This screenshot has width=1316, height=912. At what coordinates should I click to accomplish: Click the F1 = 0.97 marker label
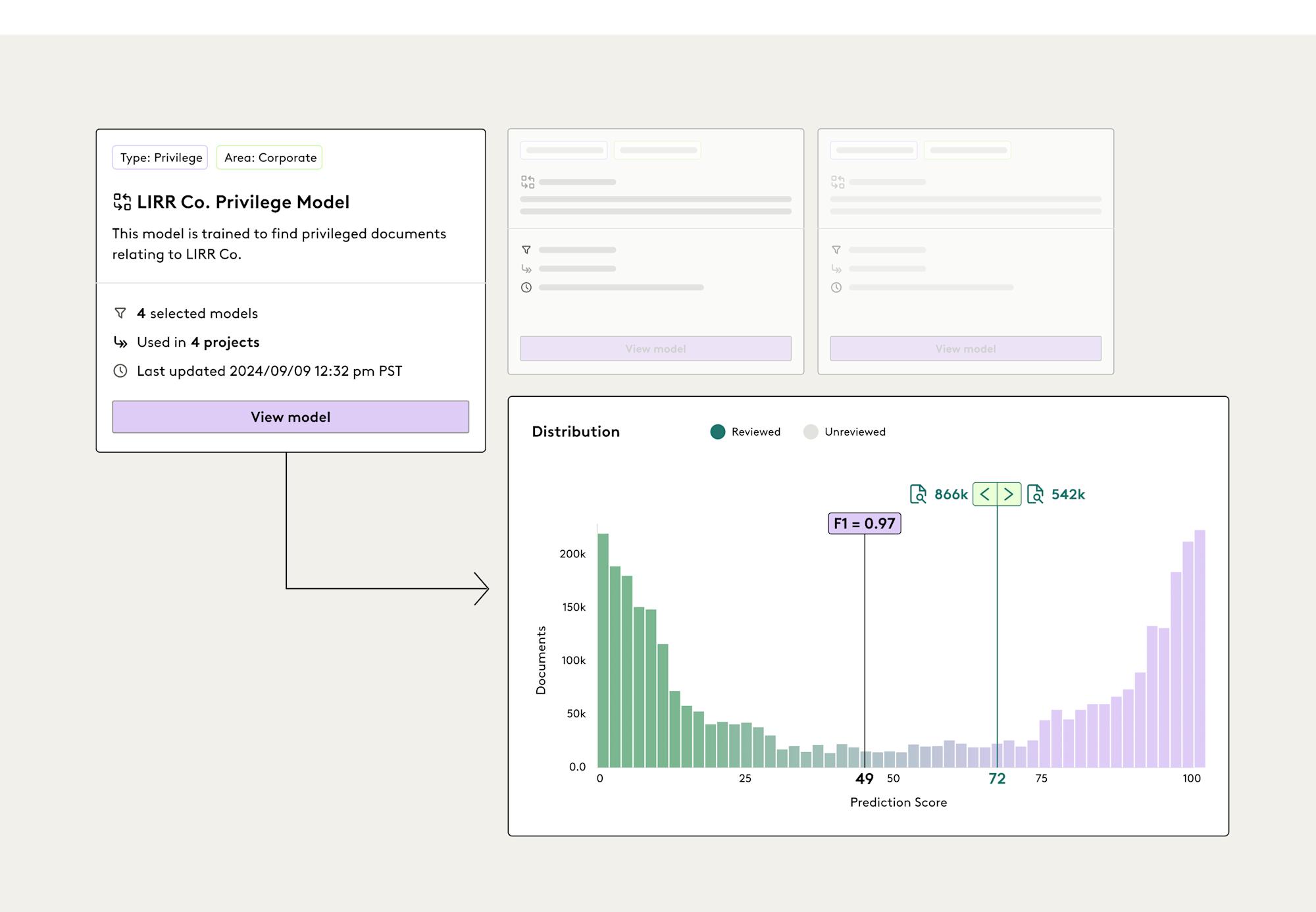point(865,524)
